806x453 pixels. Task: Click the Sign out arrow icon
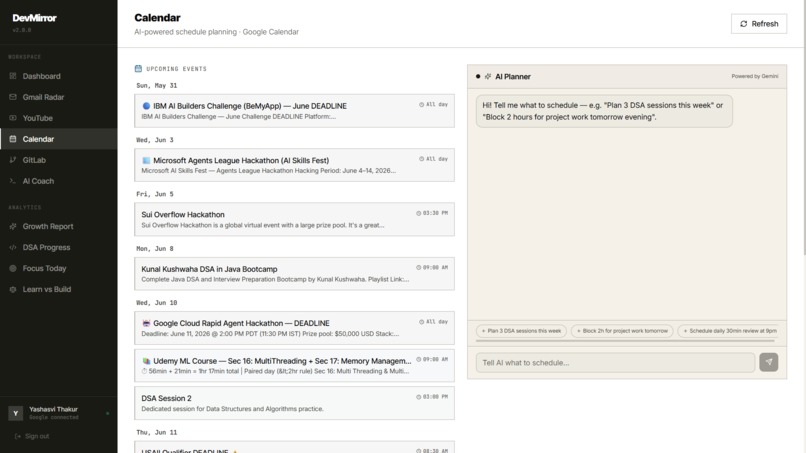click(x=18, y=436)
